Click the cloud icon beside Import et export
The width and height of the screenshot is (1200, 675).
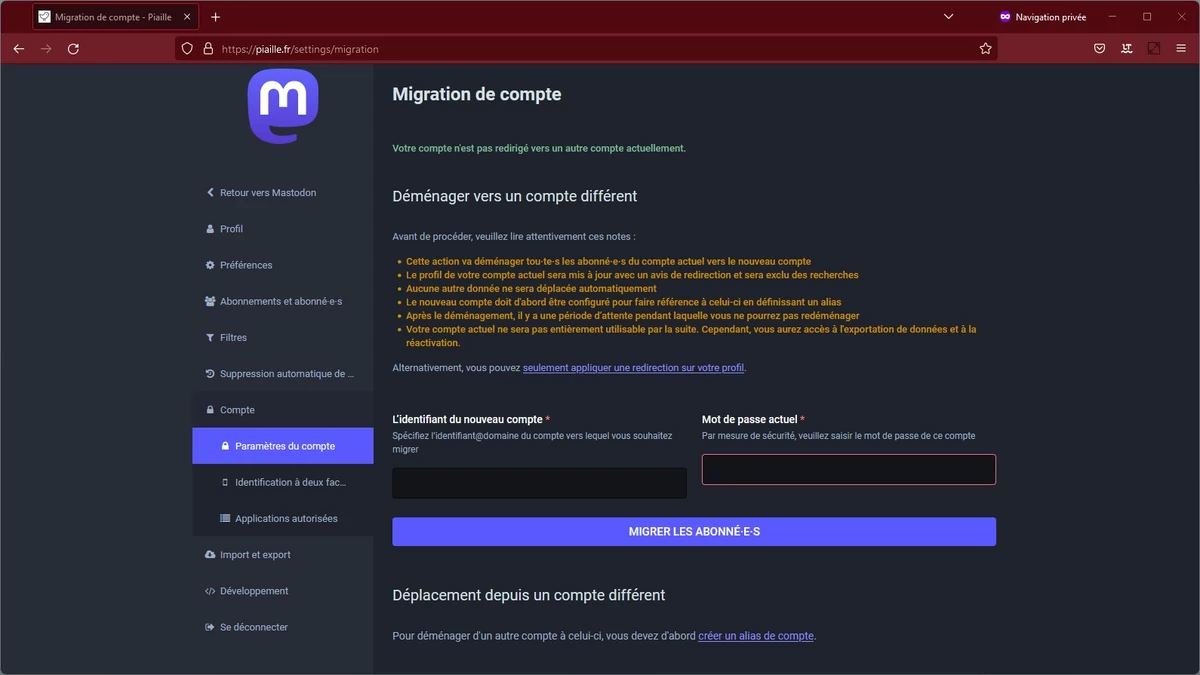click(210, 555)
